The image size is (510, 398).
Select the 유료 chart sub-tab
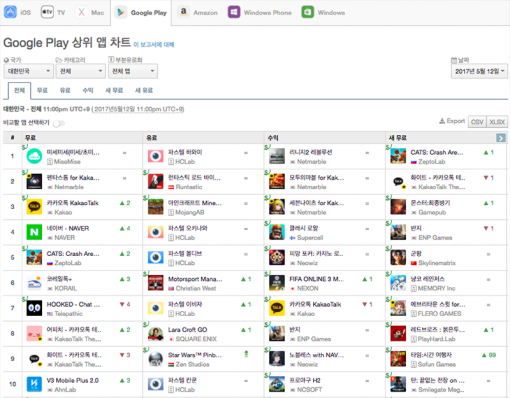click(x=65, y=90)
